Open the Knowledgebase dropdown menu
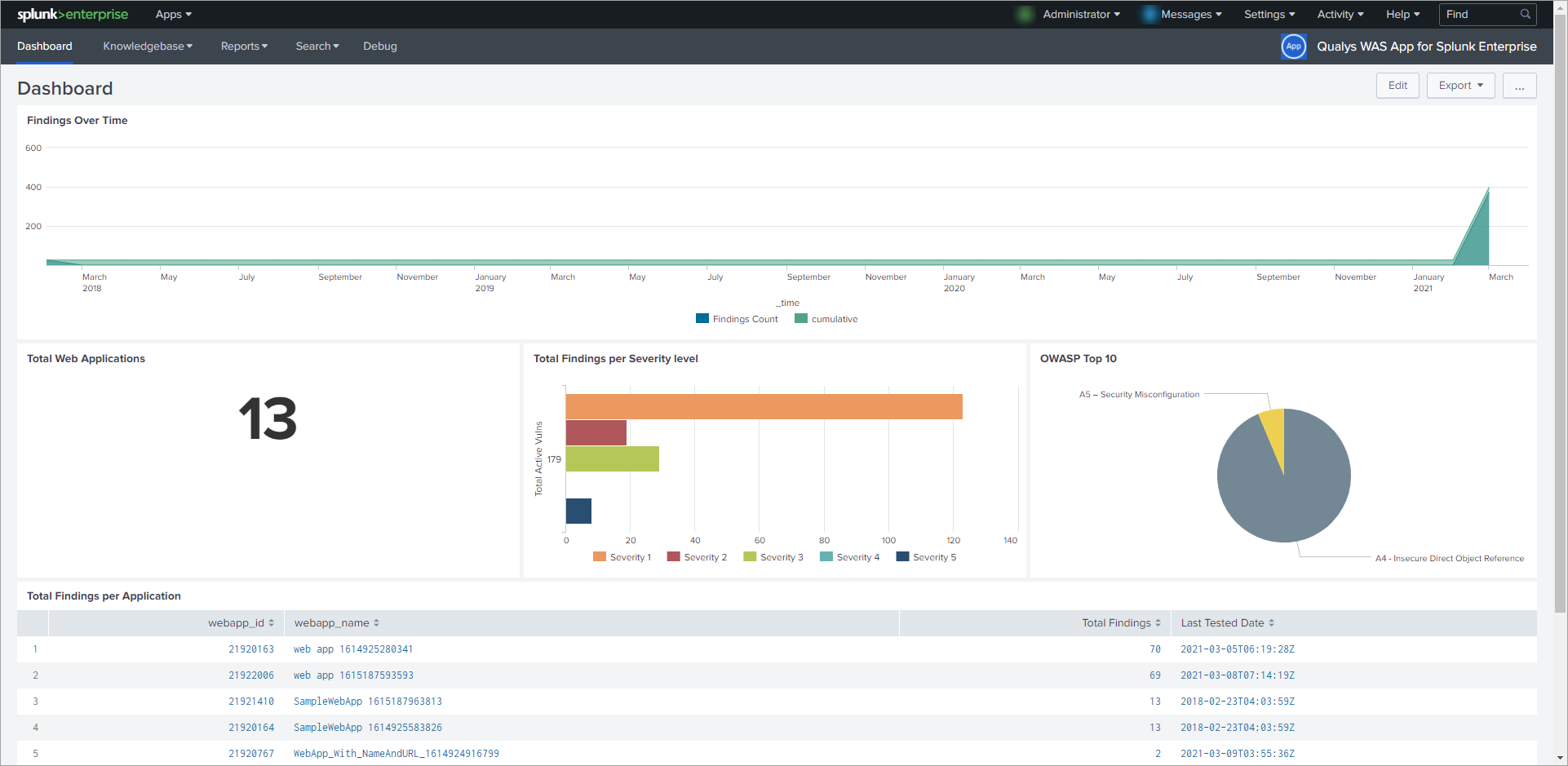This screenshot has height=766, width=1568. 148,46
